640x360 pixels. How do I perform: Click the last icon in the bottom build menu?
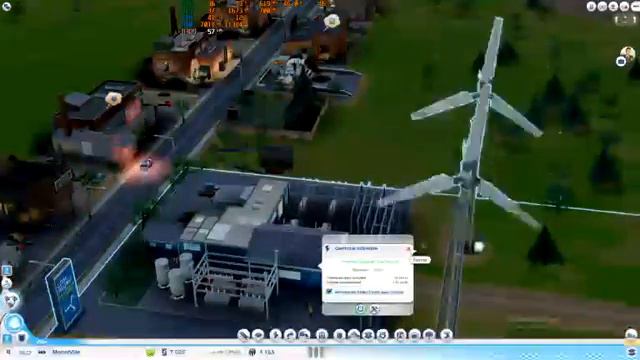[x=447, y=335]
